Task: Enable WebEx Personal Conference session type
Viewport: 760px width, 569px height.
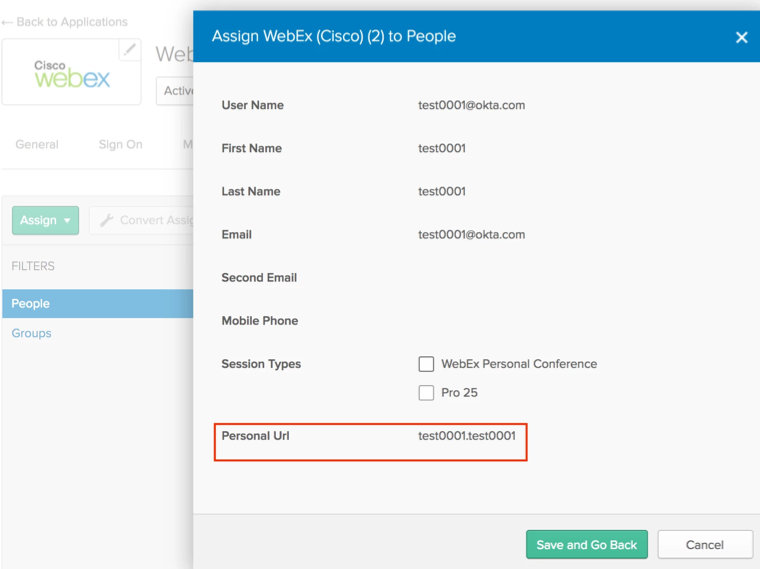Action: click(427, 364)
